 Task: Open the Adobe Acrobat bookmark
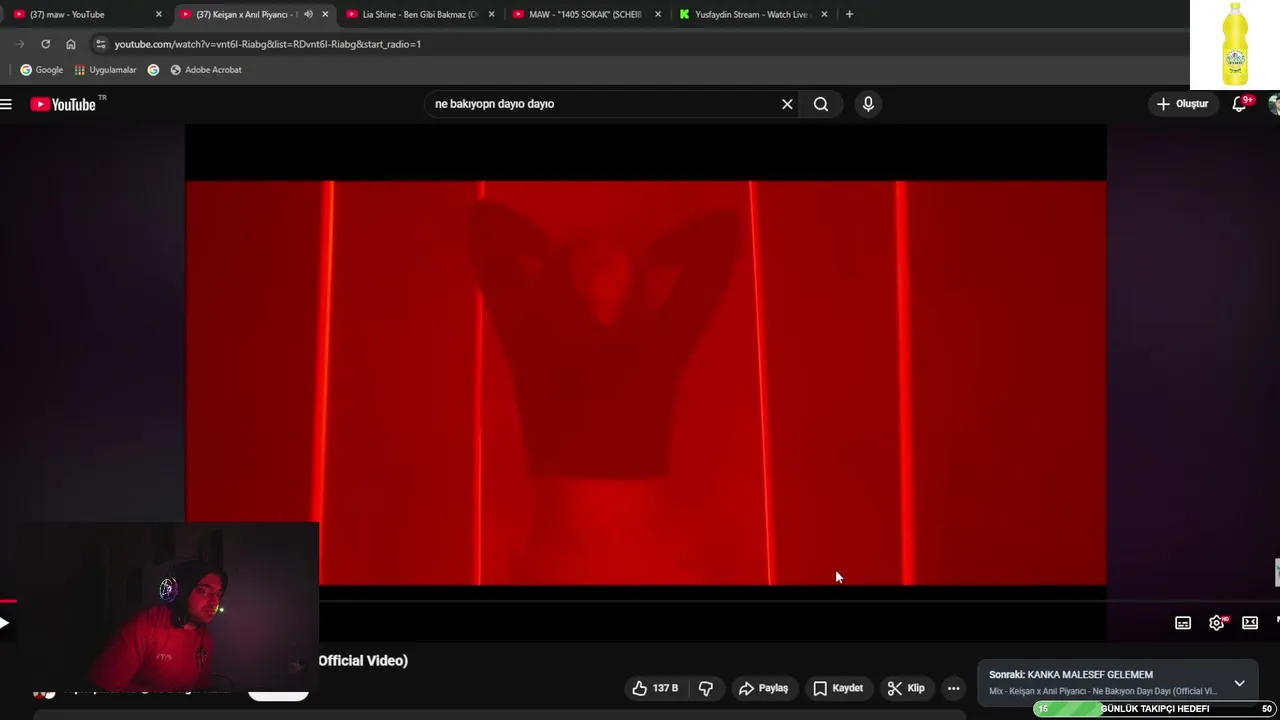point(205,70)
